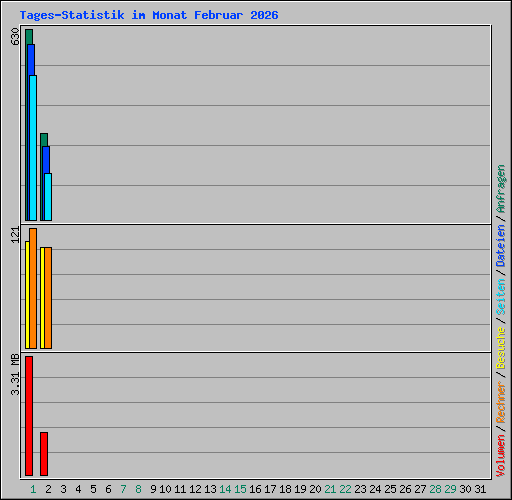Click the blue 'Dateien' legend label

coord(501,246)
